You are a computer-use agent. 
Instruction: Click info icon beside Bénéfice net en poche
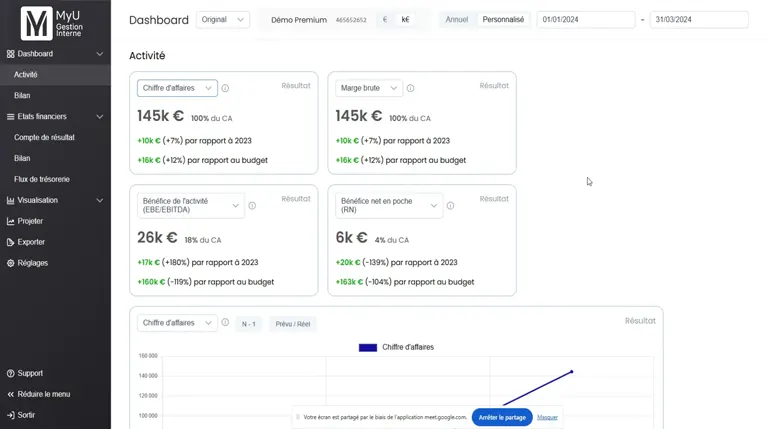450,206
